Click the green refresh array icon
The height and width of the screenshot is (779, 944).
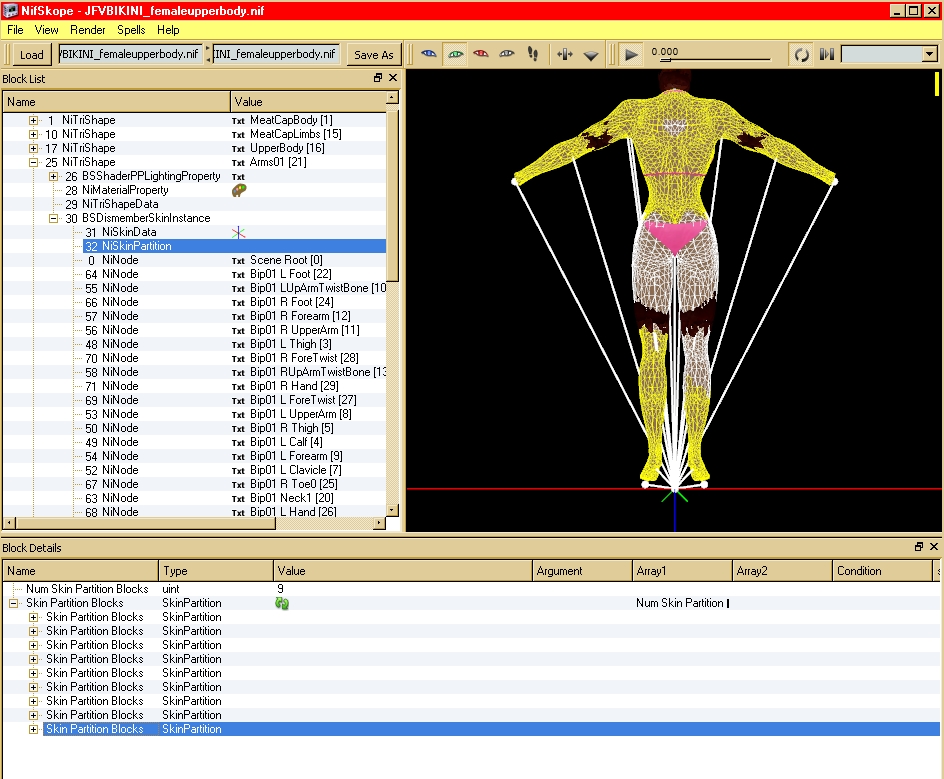tap(282, 603)
